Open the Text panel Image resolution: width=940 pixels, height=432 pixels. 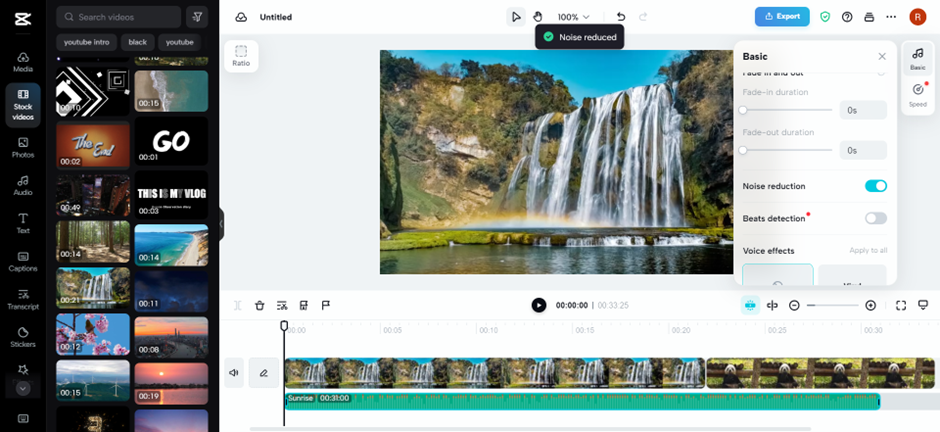pyautogui.click(x=23, y=223)
